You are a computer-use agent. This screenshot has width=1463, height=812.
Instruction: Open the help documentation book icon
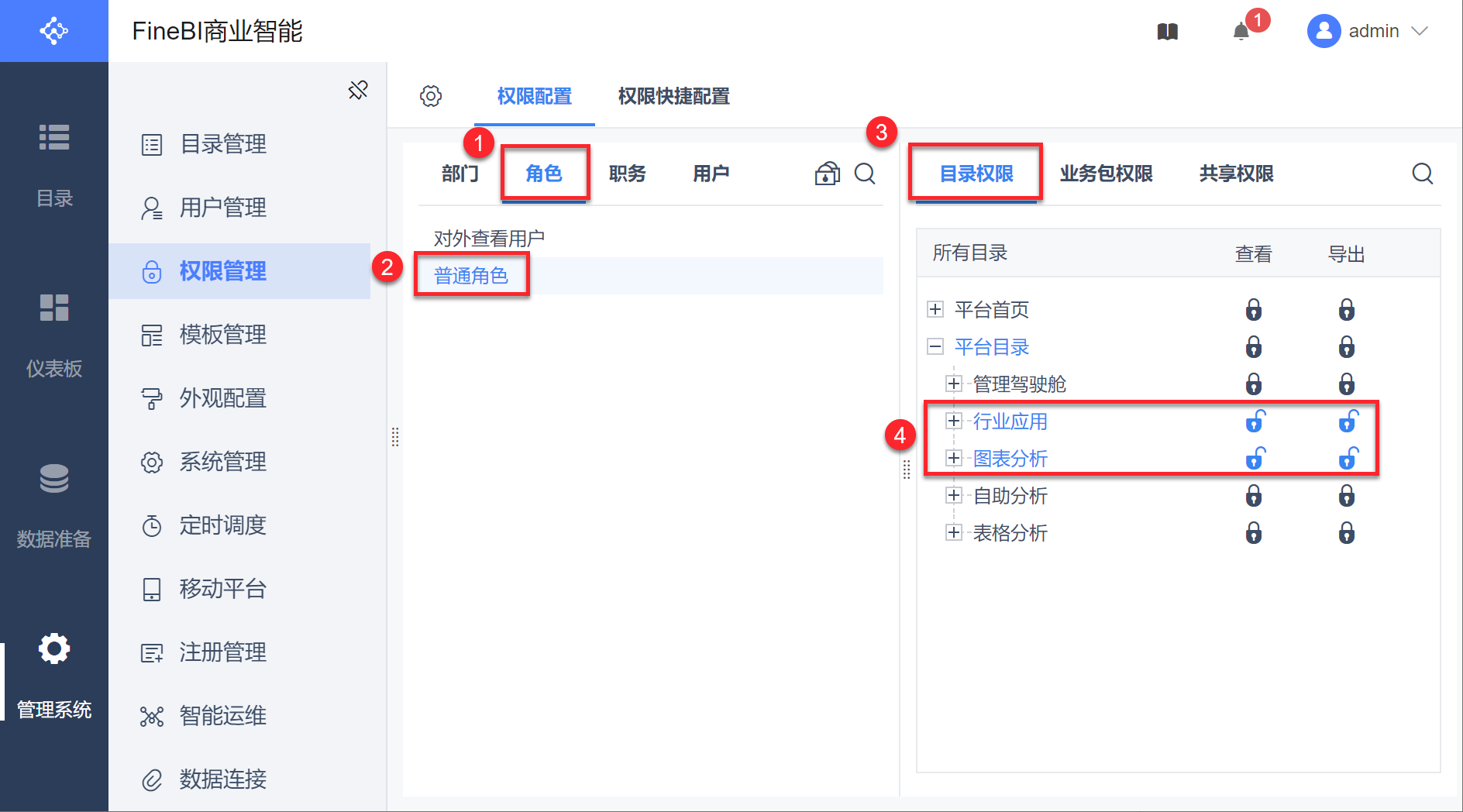[1167, 32]
